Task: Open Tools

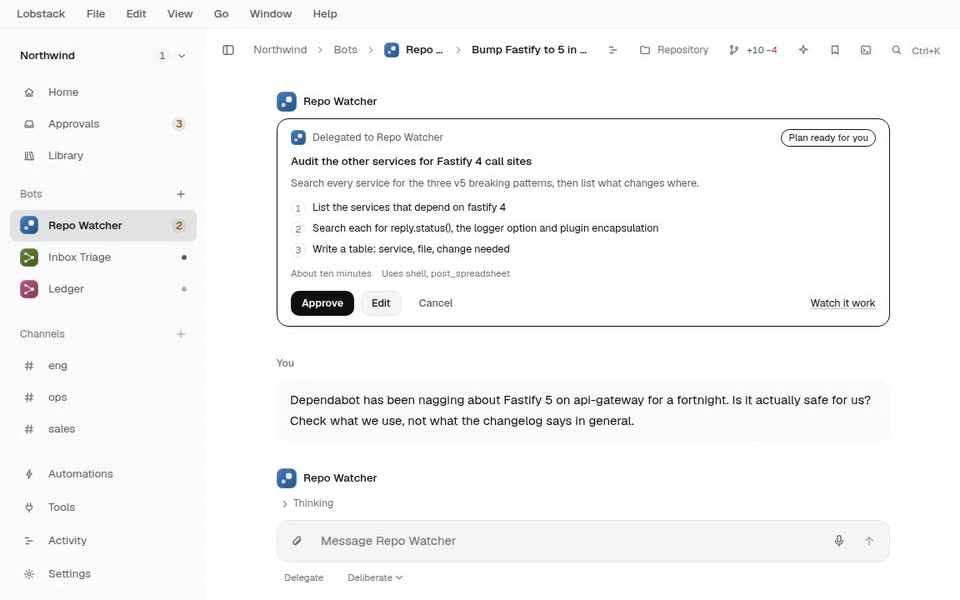Action: (103, 507)
